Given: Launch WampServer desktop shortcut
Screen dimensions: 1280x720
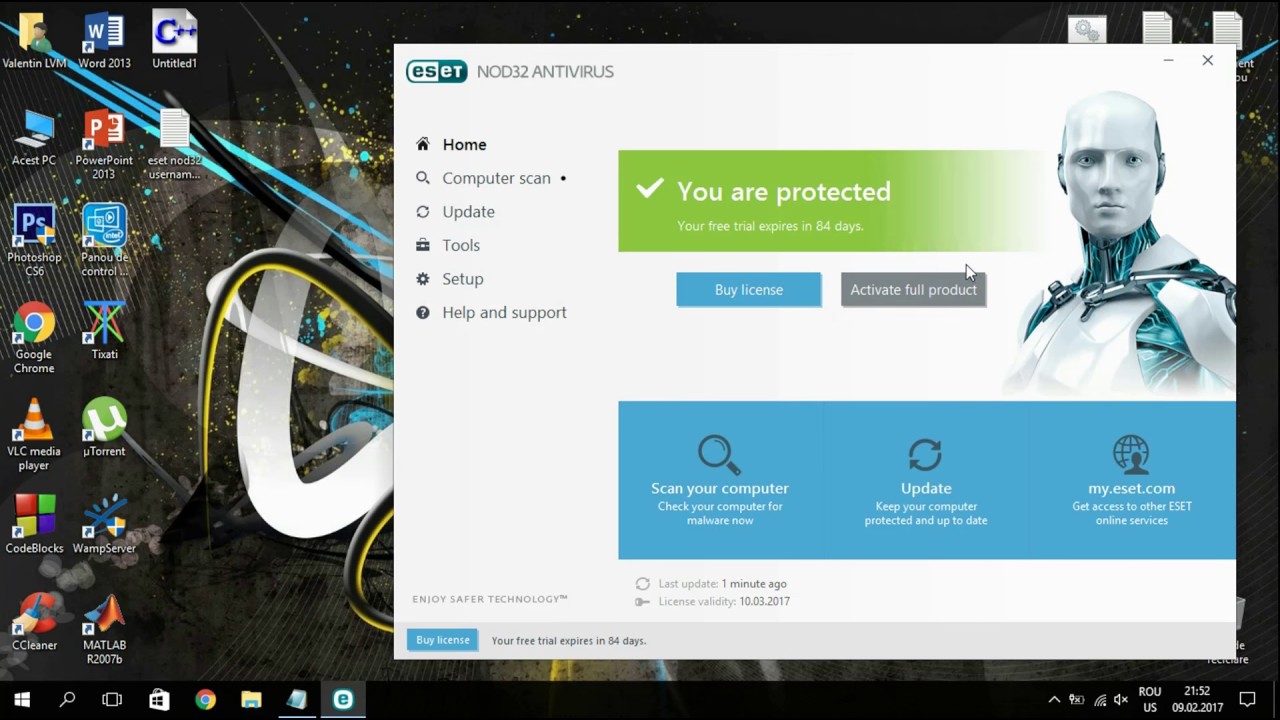Looking at the screenshot, I should point(104,525).
